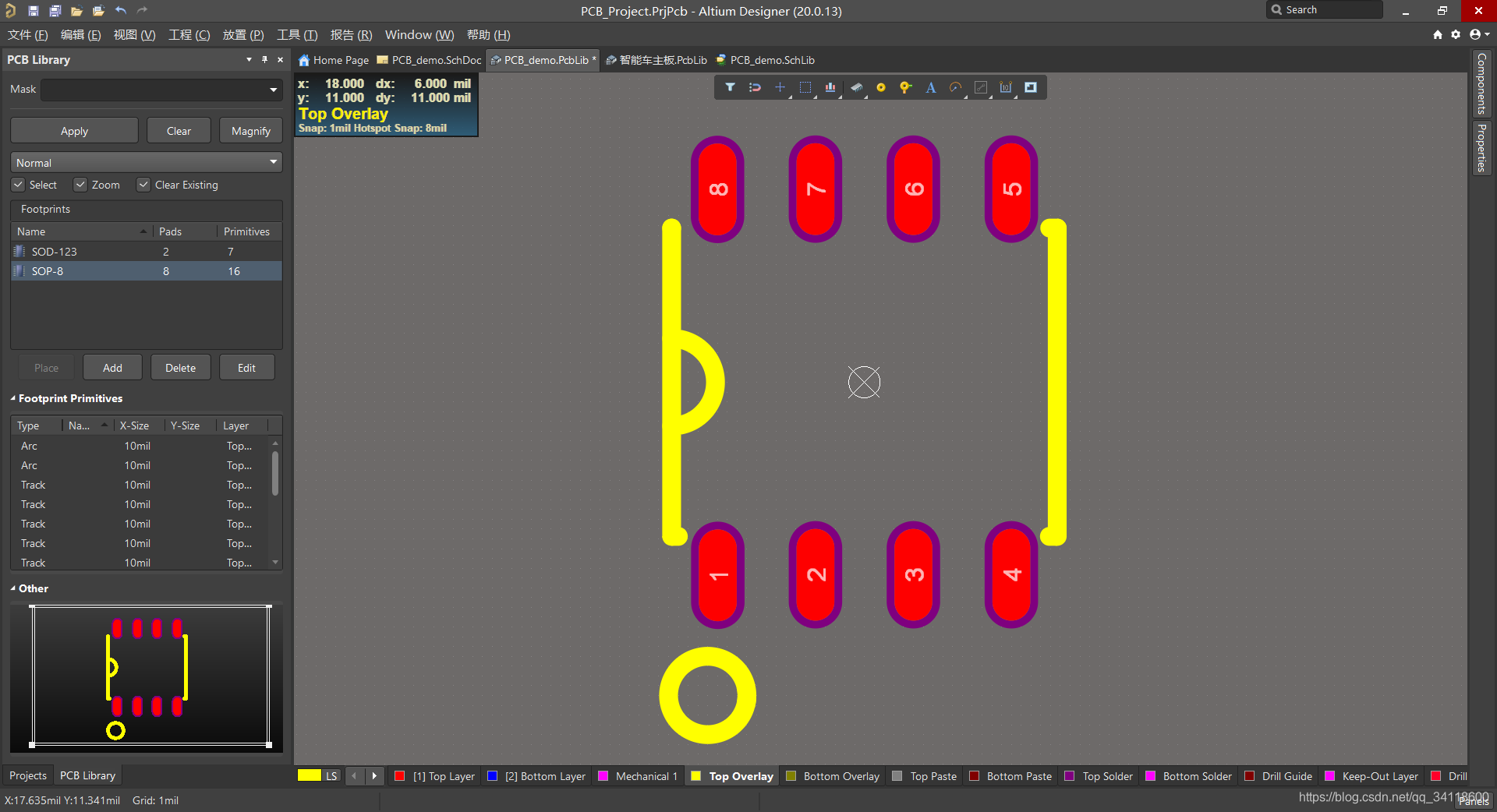Sort footprints by Name column
The width and height of the screenshot is (1497, 812).
[81, 231]
